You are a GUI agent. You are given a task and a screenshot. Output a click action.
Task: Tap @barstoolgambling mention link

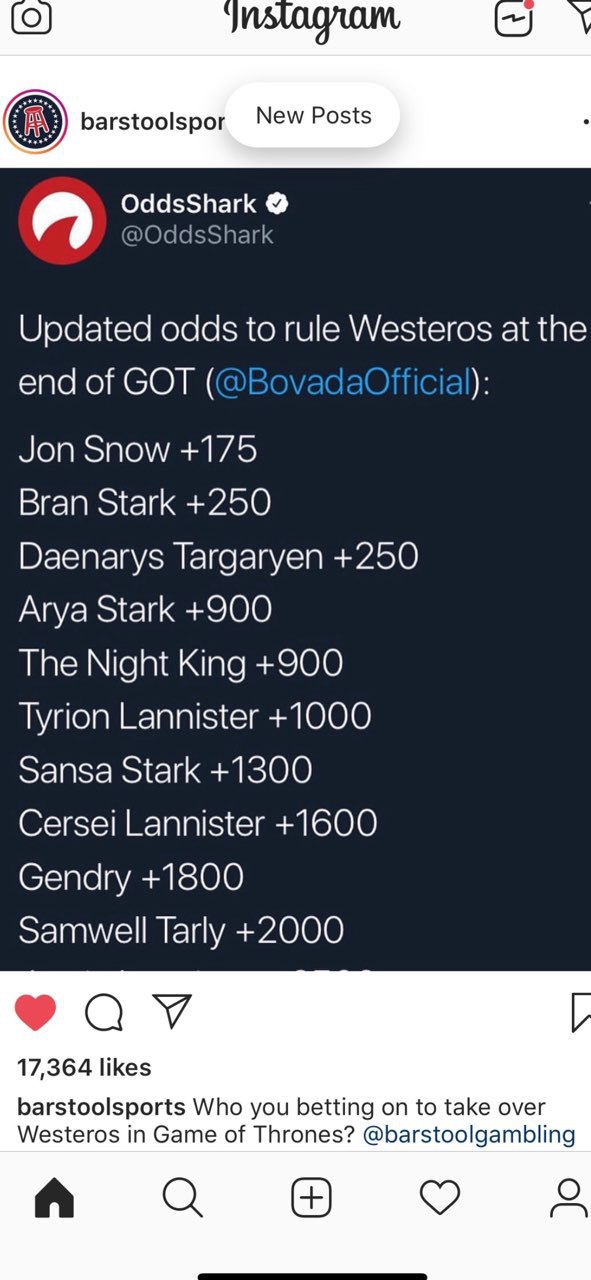[468, 1134]
